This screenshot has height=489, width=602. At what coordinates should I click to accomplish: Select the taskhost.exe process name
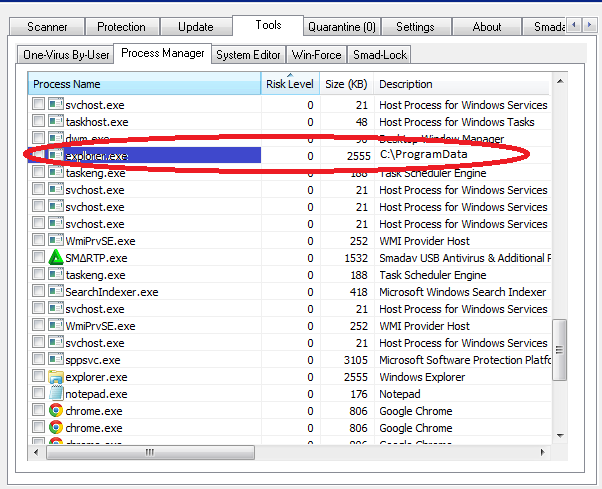[97, 122]
